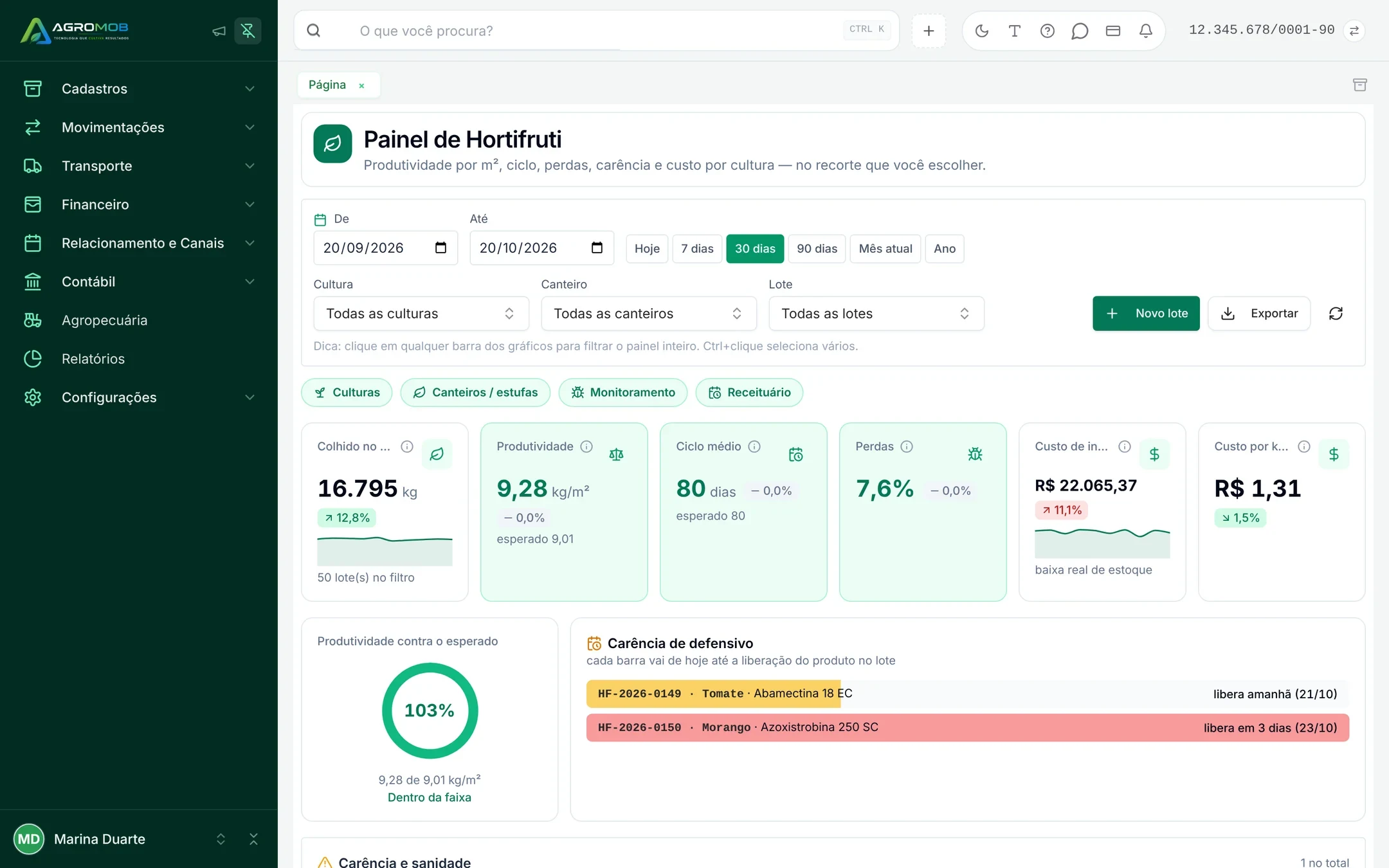Viewport: 1389px width, 868px height.
Task: Open the help question mark icon
Action: pos(1047,31)
